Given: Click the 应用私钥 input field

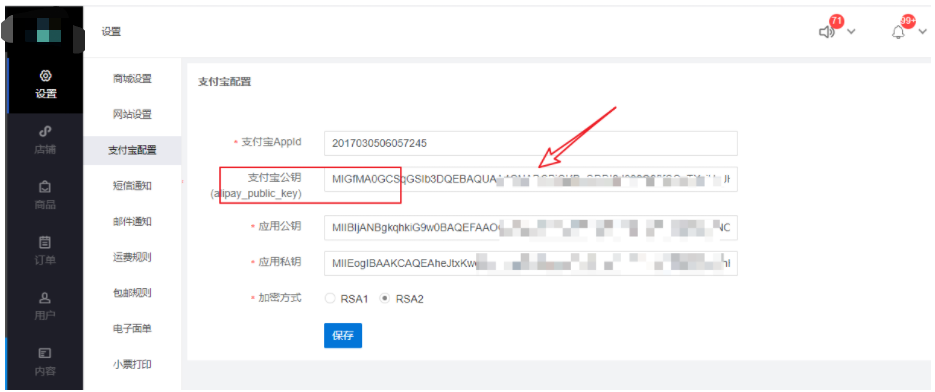Looking at the screenshot, I should coord(531,263).
